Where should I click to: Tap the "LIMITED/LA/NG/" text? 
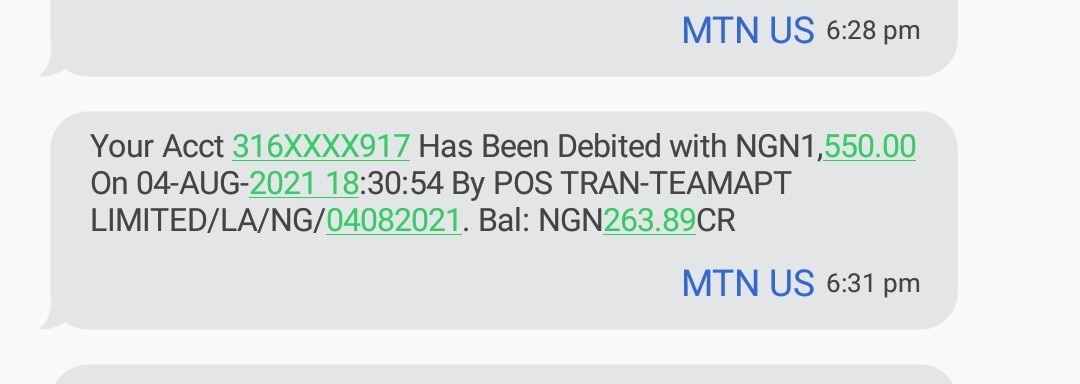[207, 221]
